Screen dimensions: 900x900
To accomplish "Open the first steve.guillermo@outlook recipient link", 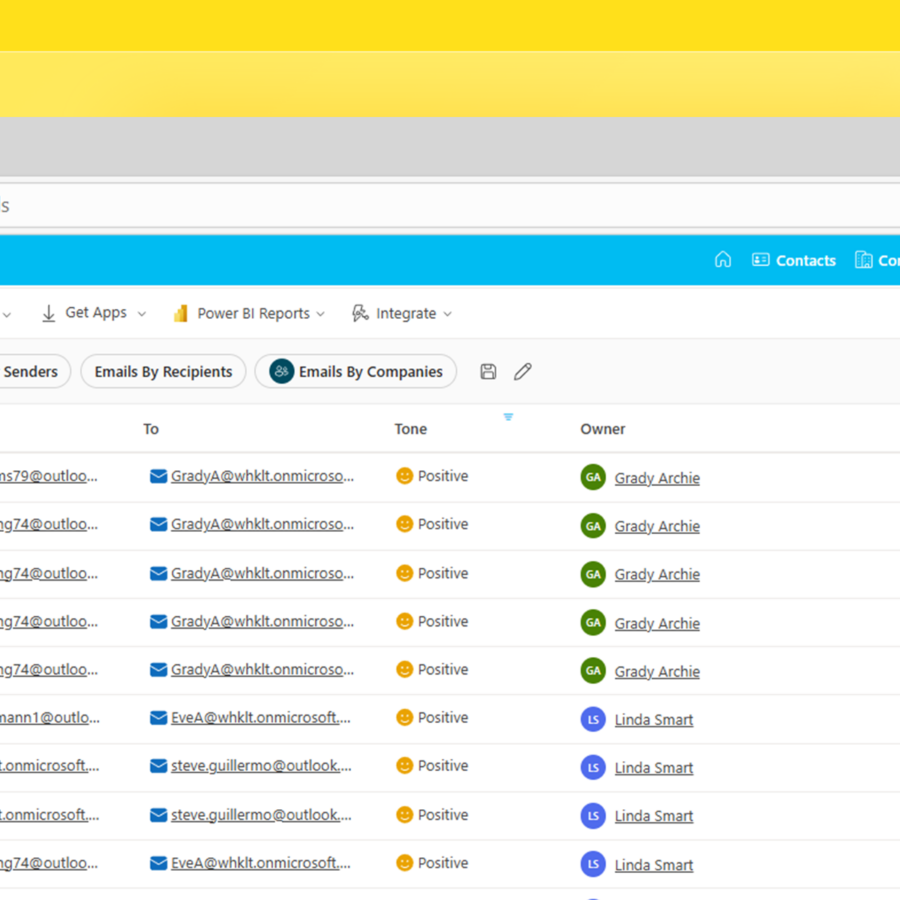I will tap(262, 766).
